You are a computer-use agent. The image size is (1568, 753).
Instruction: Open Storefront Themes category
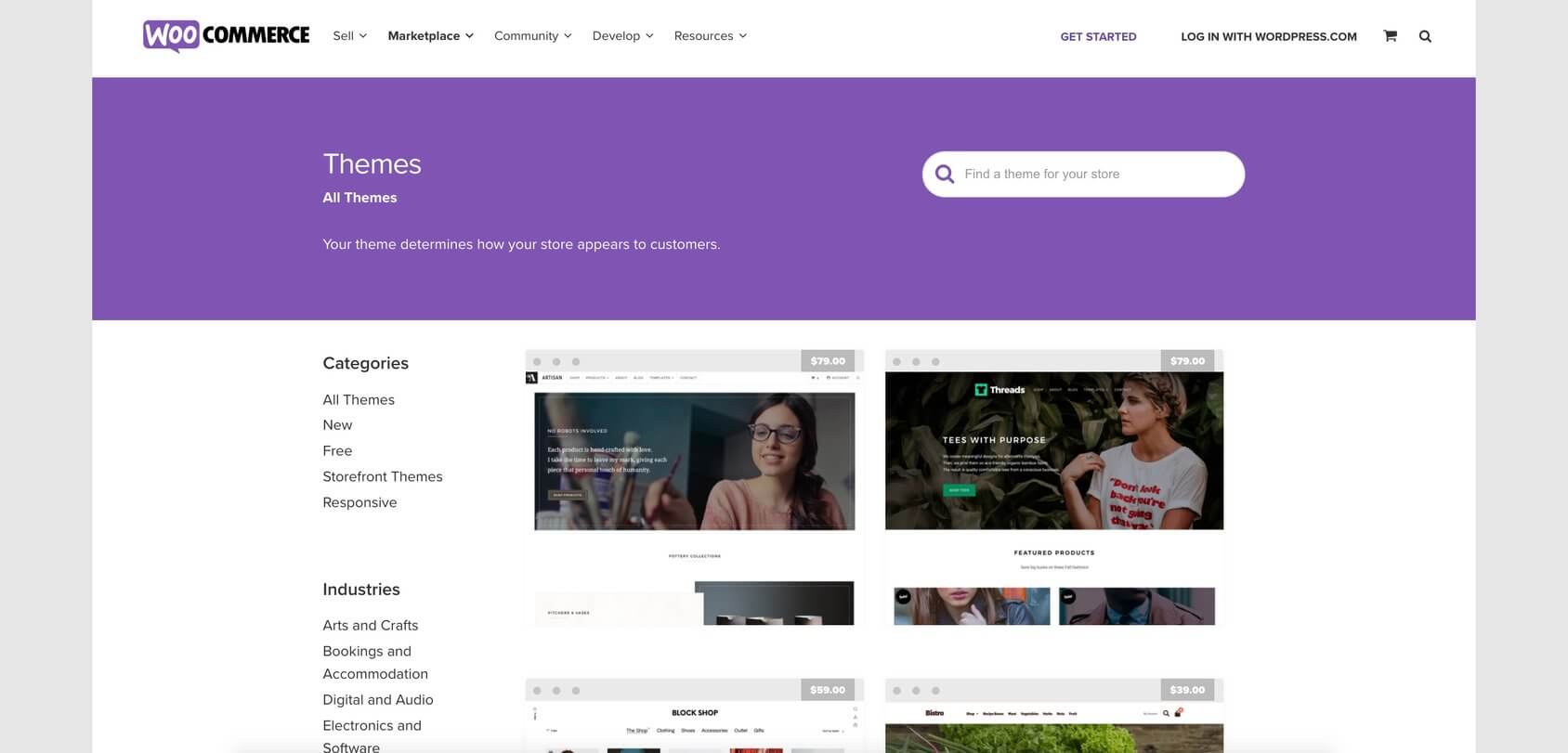click(383, 476)
